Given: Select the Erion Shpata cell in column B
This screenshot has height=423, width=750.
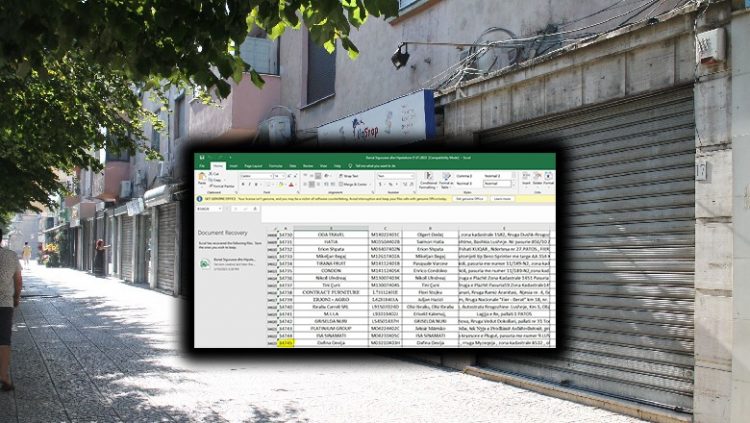Looking at the screenshot, I should click(x=331, y=249).
